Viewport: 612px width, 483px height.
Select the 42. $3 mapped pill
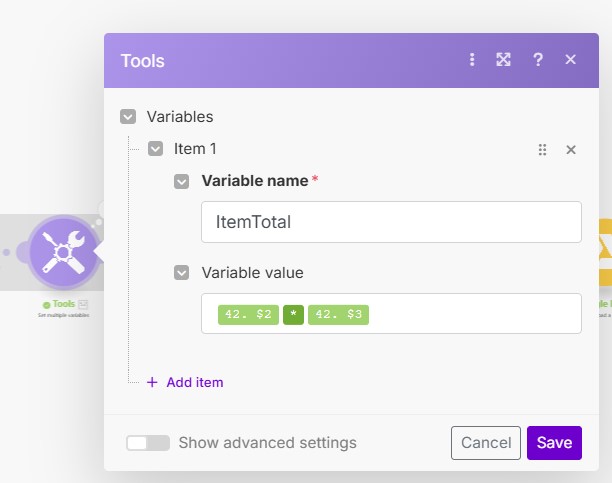[x=338, y=315]
